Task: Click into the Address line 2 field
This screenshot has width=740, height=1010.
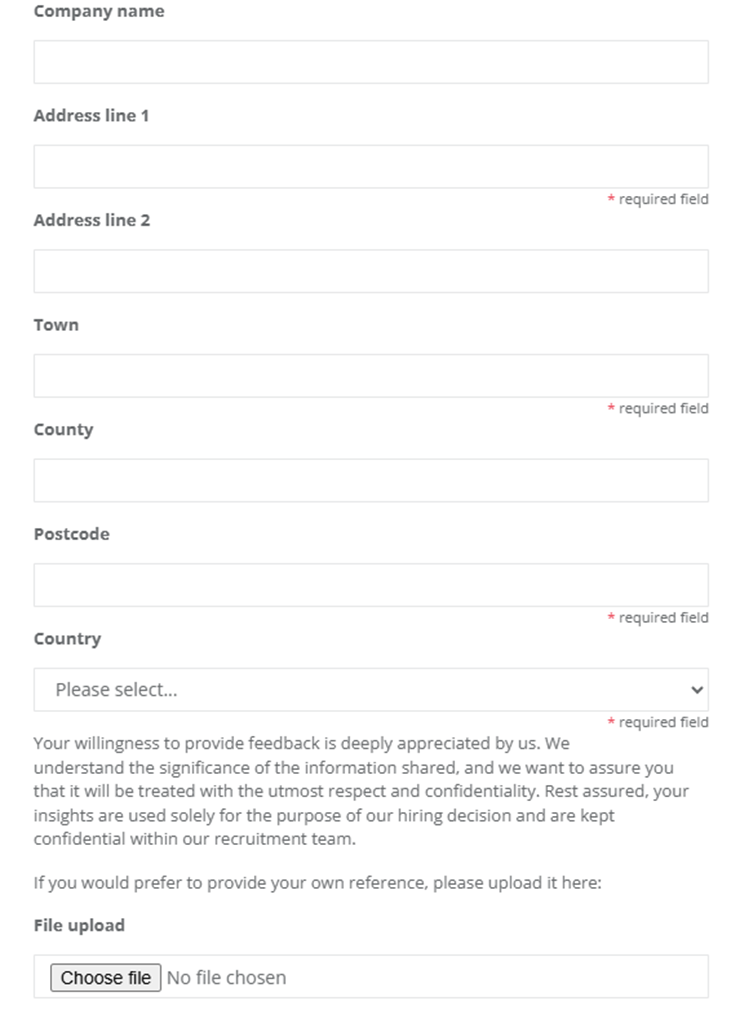Action: (x=370, y=271)
